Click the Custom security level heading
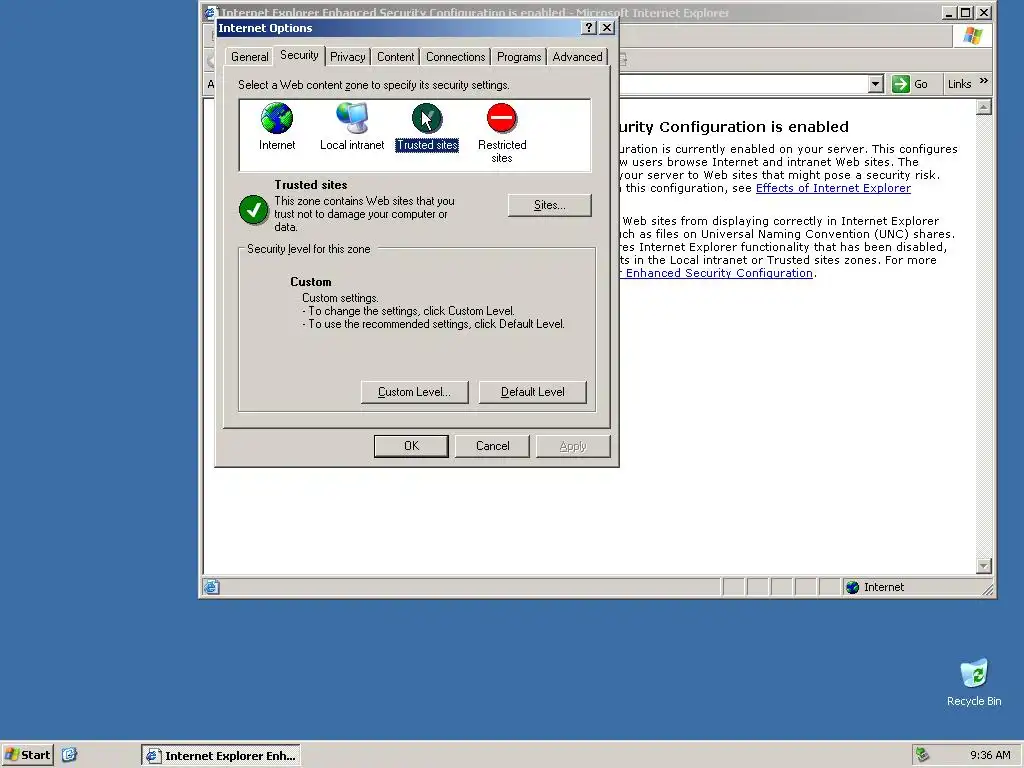This screenshot has height=768, width=1024. (311, 282)
